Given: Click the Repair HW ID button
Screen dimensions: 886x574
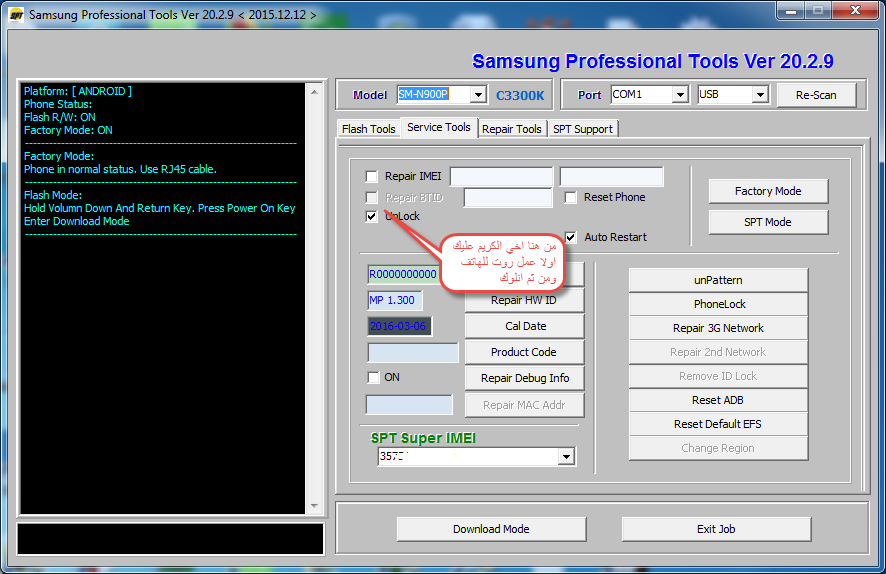Looking at the screenshot, I should [524, 300].
